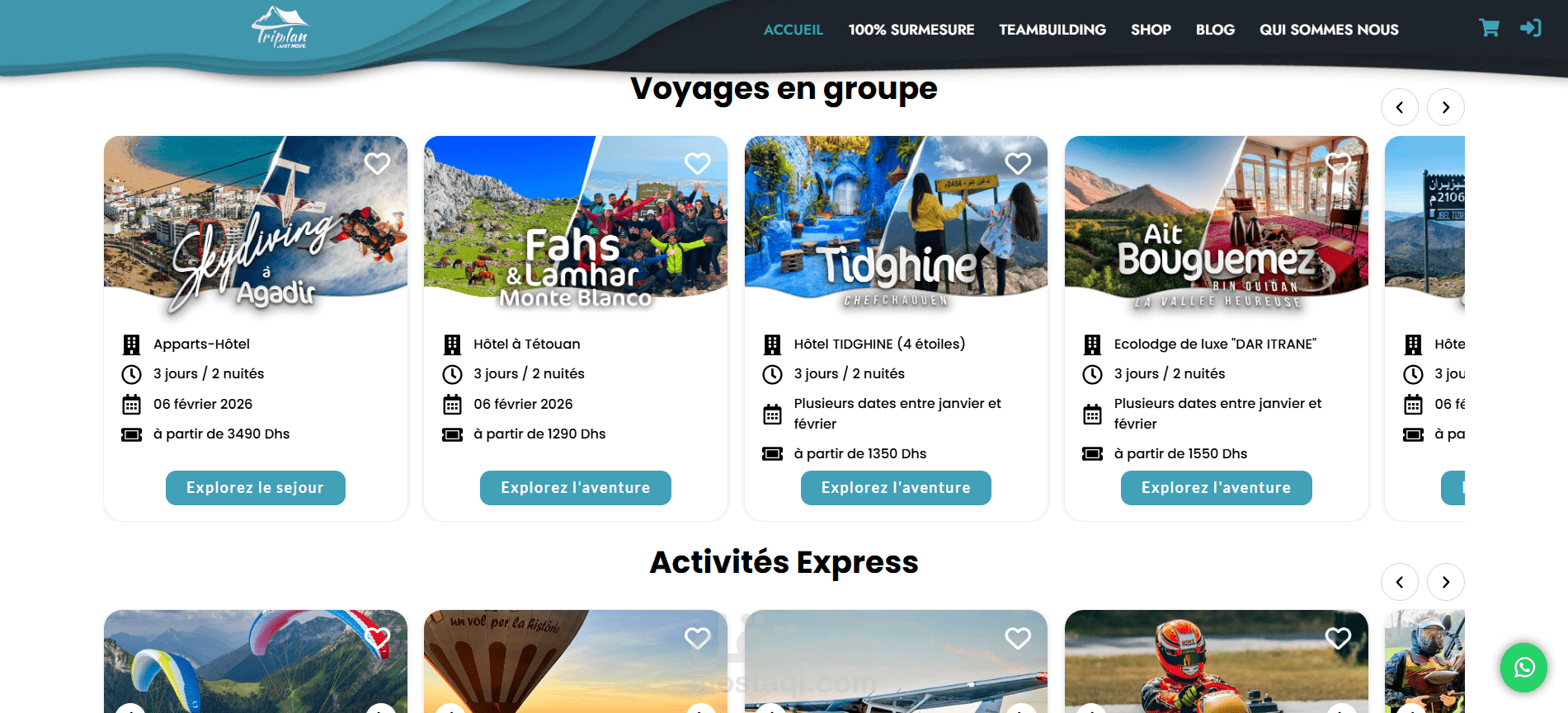The height and width of the screenshot is (713, 1568).
Task: Click the Triplan logo
Action: (x=280, y=28)
